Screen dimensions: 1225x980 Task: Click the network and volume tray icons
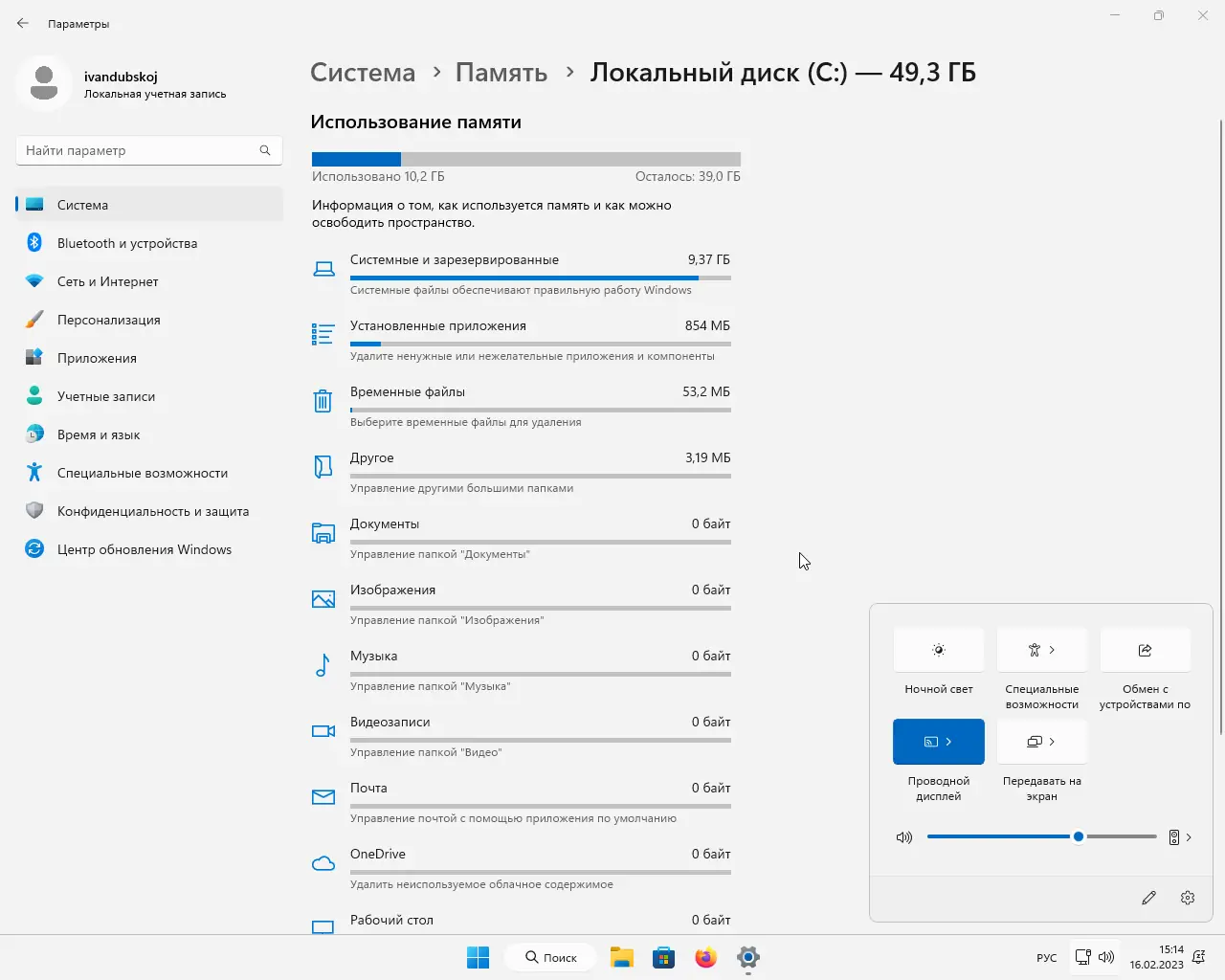click(1095, 957)
